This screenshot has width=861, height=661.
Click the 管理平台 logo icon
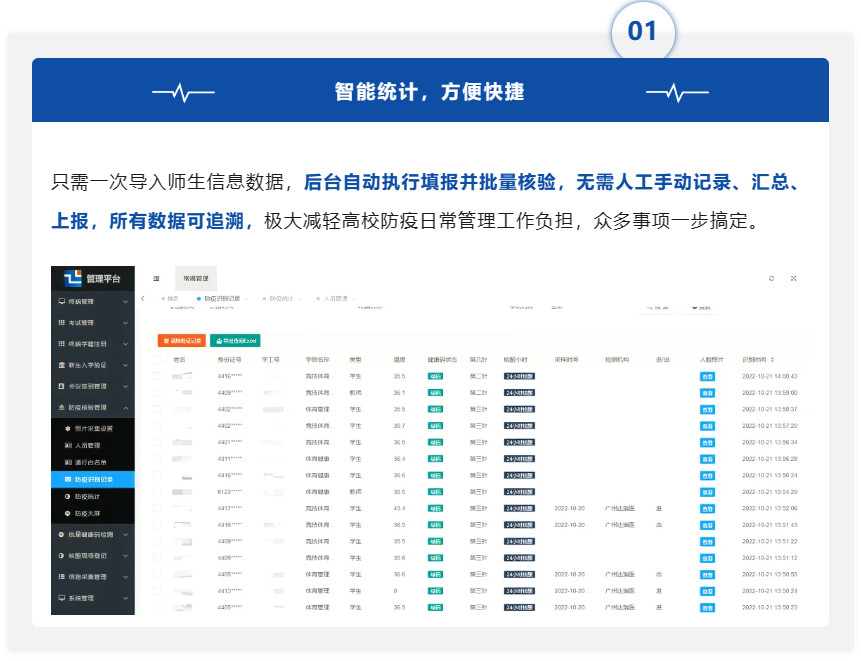tap(73, 278)
